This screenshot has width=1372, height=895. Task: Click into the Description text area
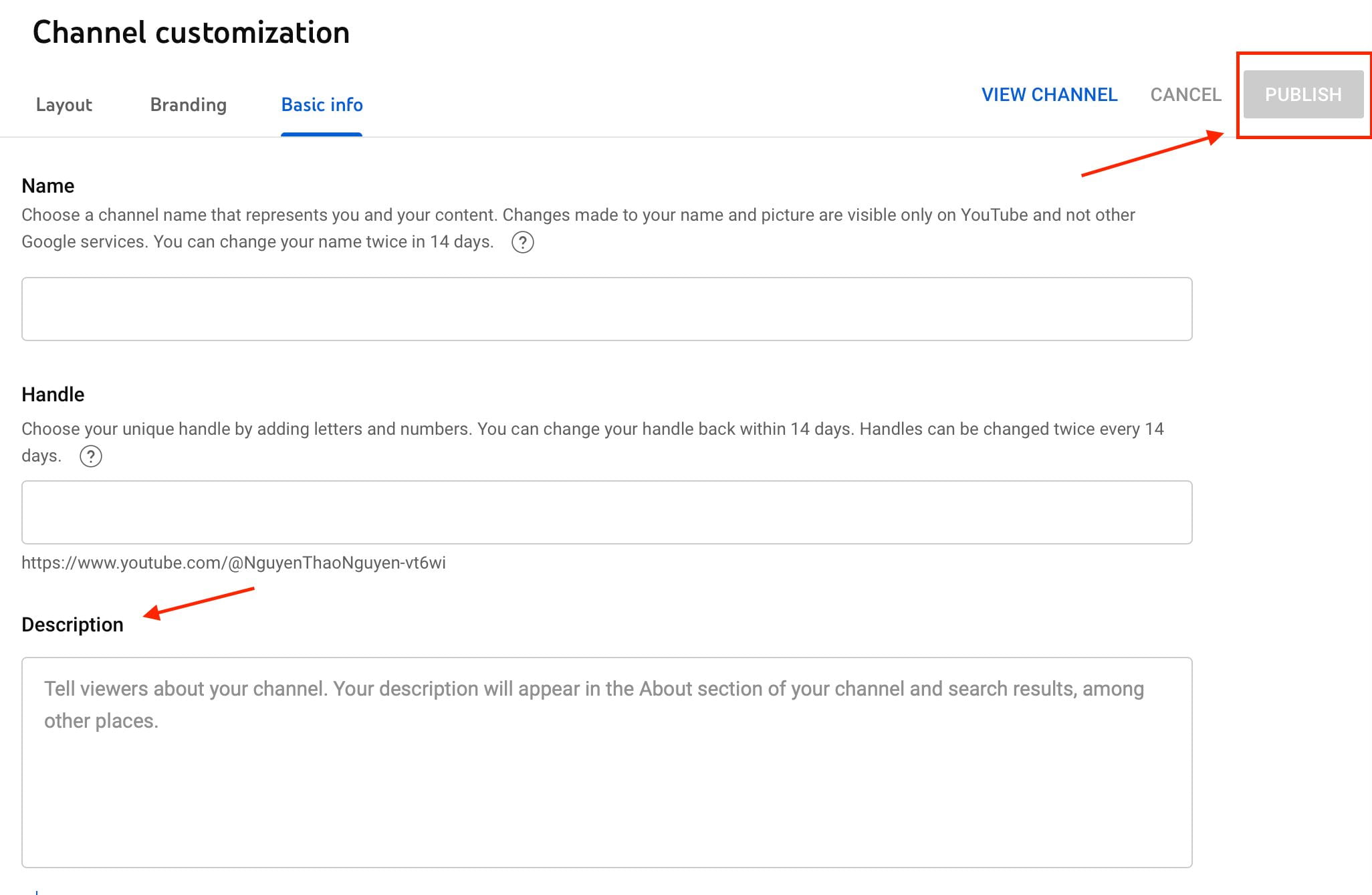pyautogui.click(x=606, y=763)
